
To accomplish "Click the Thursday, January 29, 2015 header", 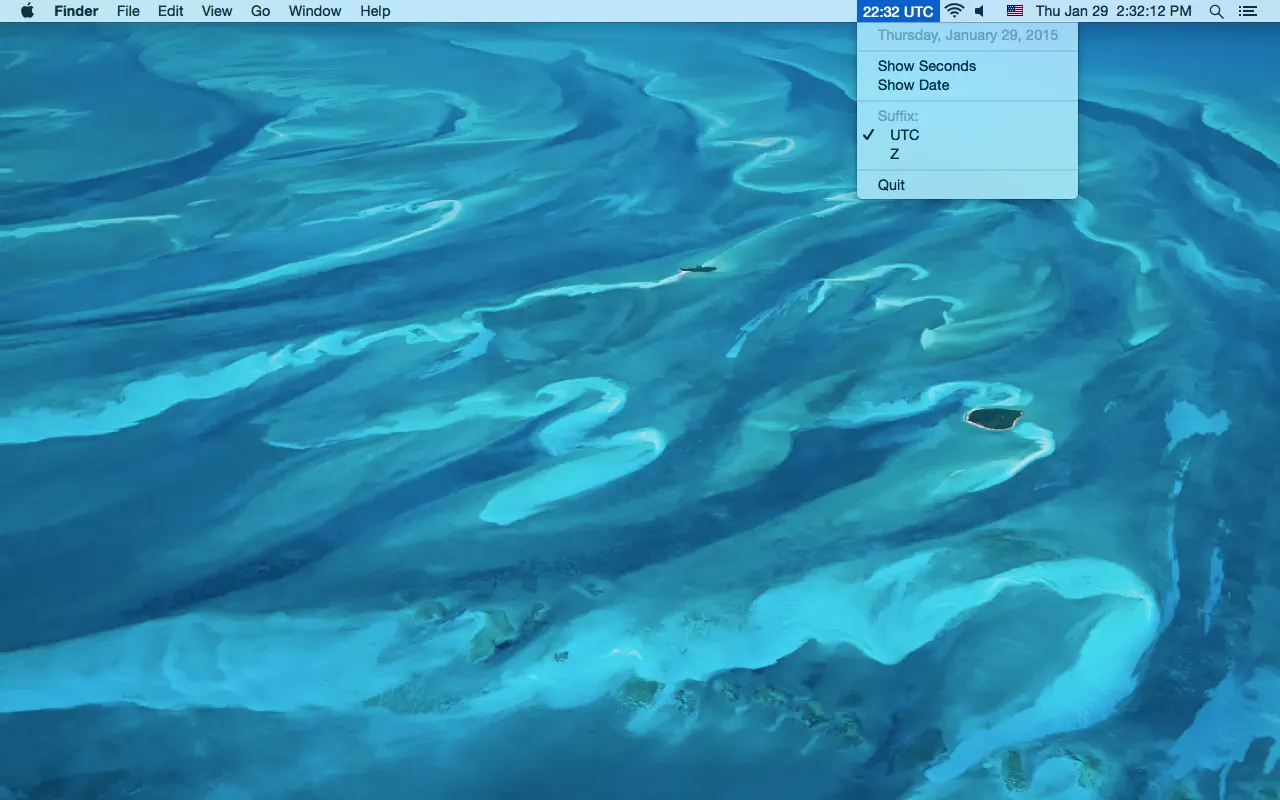I will 967,35.
